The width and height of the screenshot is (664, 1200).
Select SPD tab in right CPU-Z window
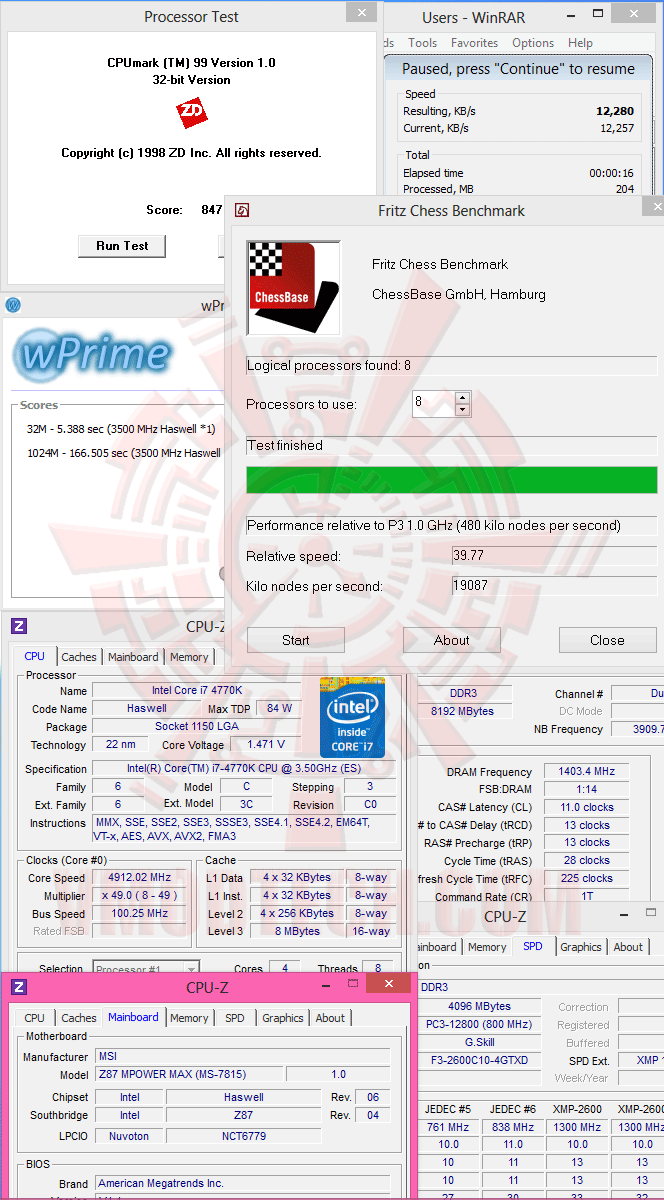[533, 946]
